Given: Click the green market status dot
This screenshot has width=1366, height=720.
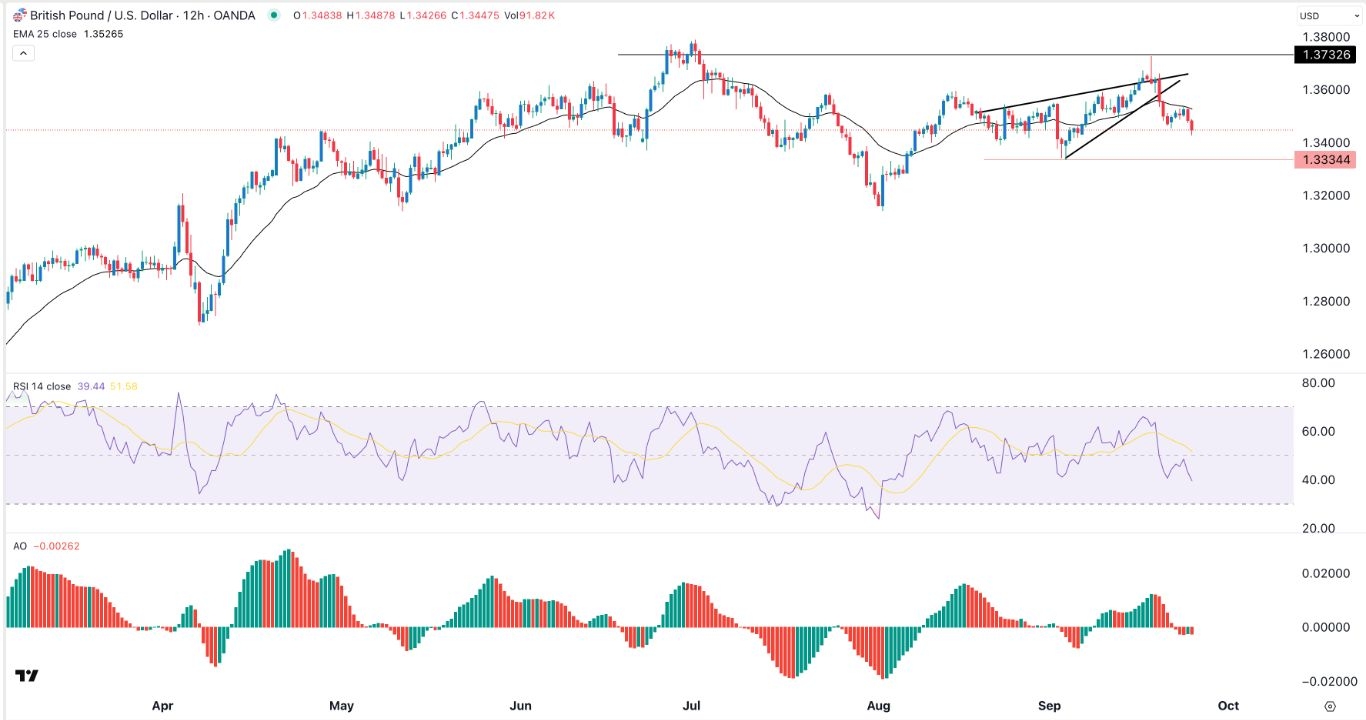Looking at the screenshot, I should coord(273,14).
